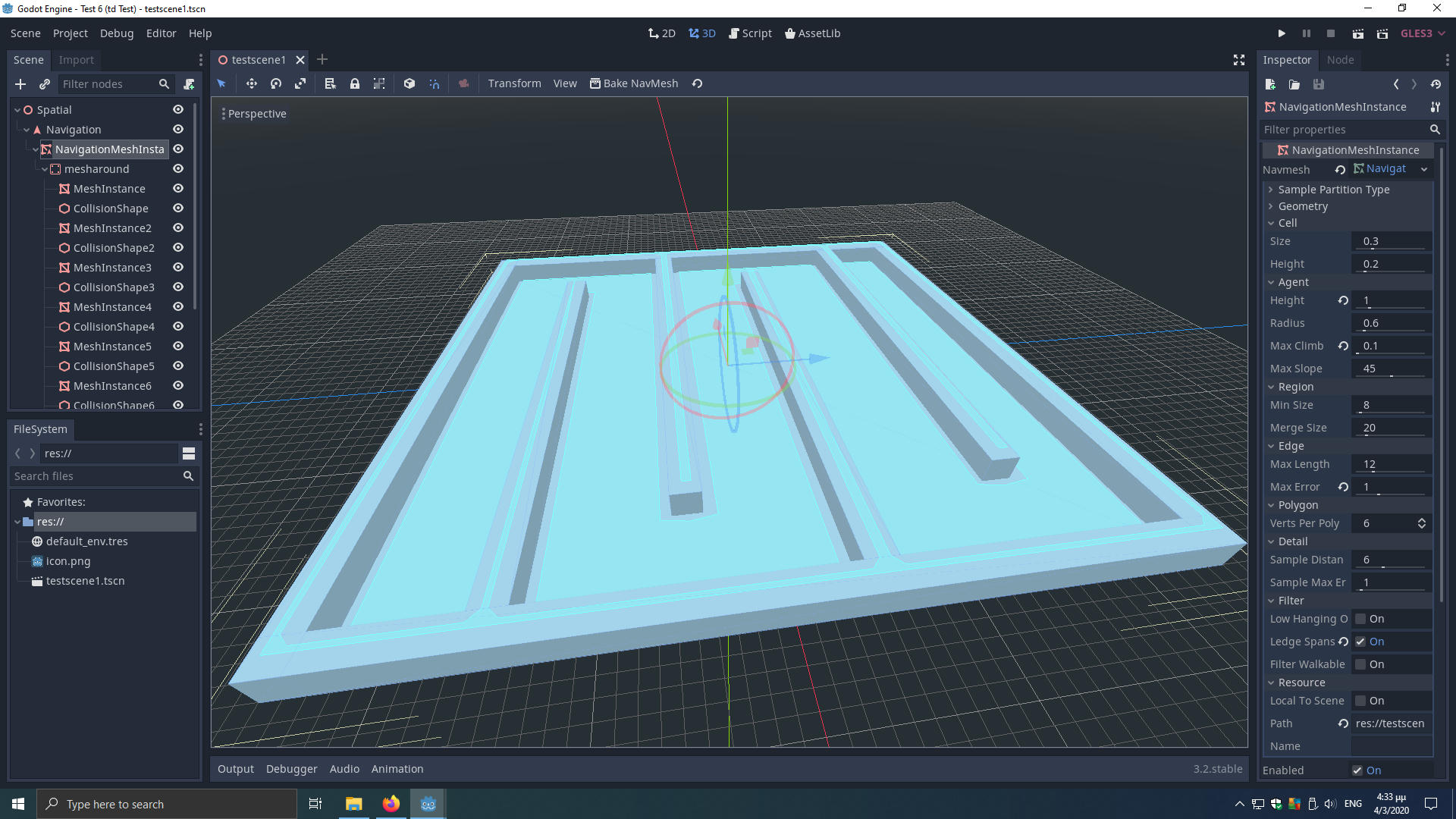Disable the Ledge Spans filter checkbox

tap(1360, 642)
